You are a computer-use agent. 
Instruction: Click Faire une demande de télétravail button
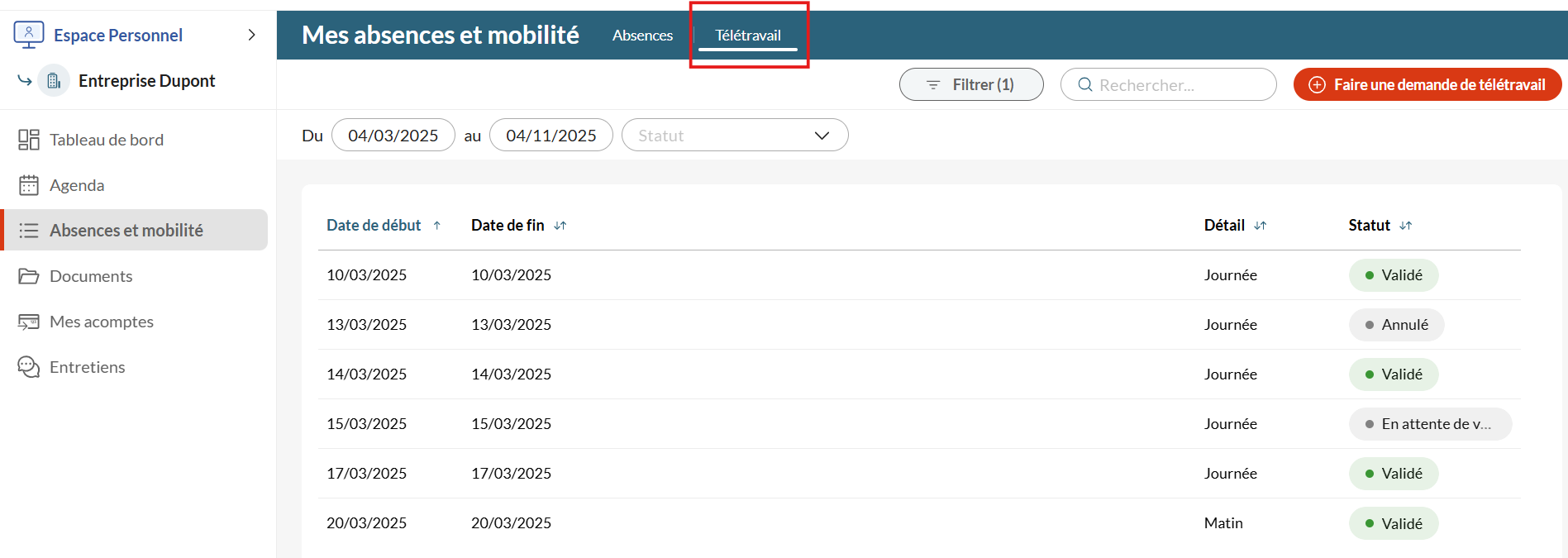tap(1427, 84)
